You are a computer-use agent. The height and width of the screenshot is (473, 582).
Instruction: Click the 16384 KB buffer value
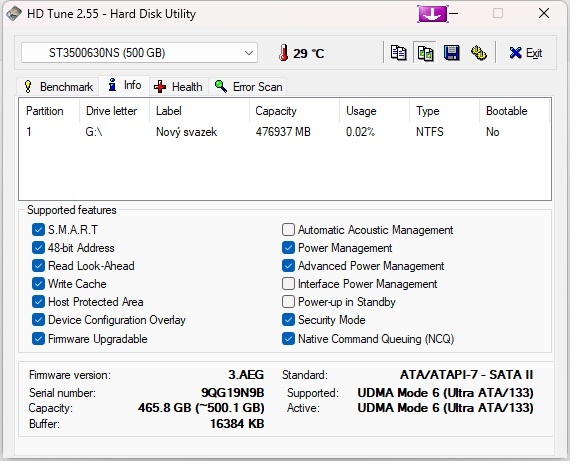(237, 423)
